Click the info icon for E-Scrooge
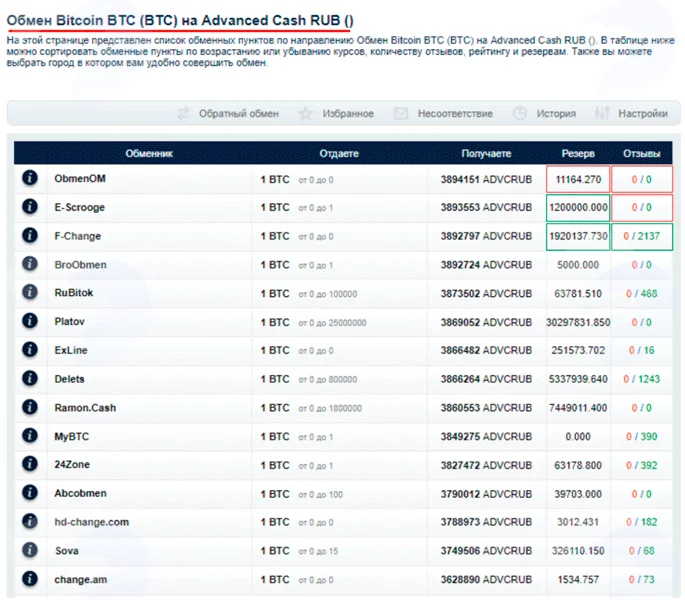 (30, 207)
